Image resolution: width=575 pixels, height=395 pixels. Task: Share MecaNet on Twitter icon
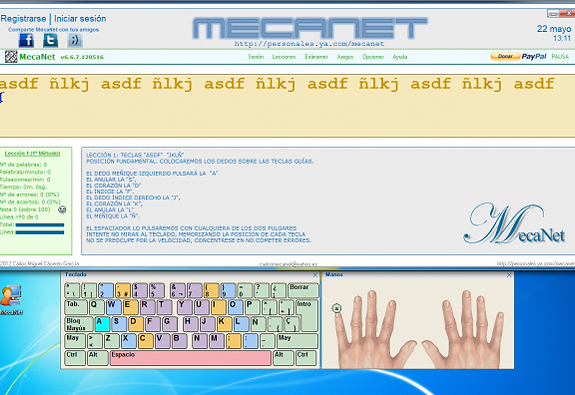(50, 40)
